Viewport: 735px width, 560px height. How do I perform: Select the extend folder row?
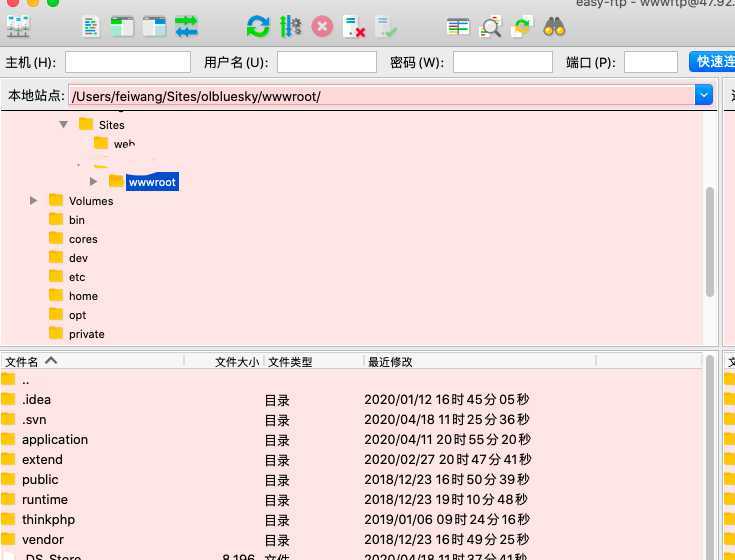point(352,460)
